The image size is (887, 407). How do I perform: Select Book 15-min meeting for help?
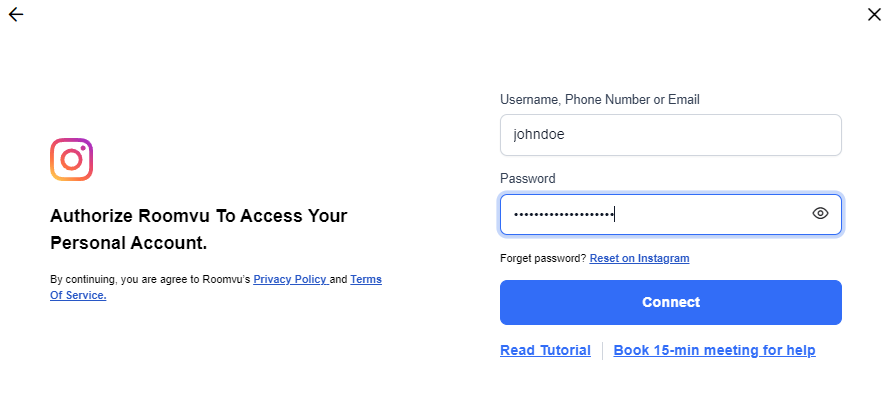coord(714,350)
